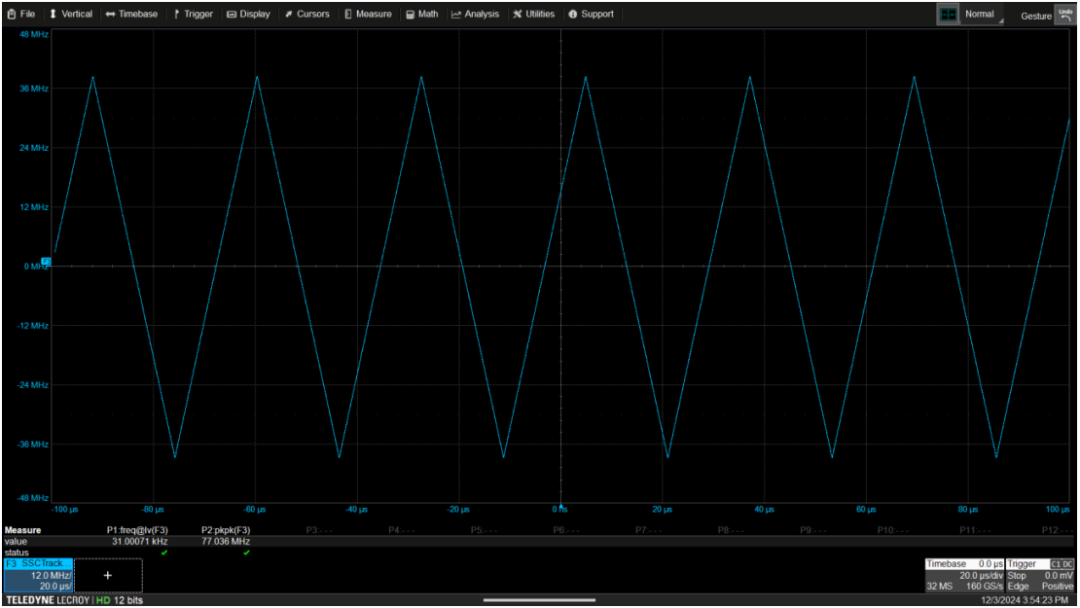This screenshot has height=608, width=1080.
Task: Open the Vertical menu
Action: tap(71, 14)
